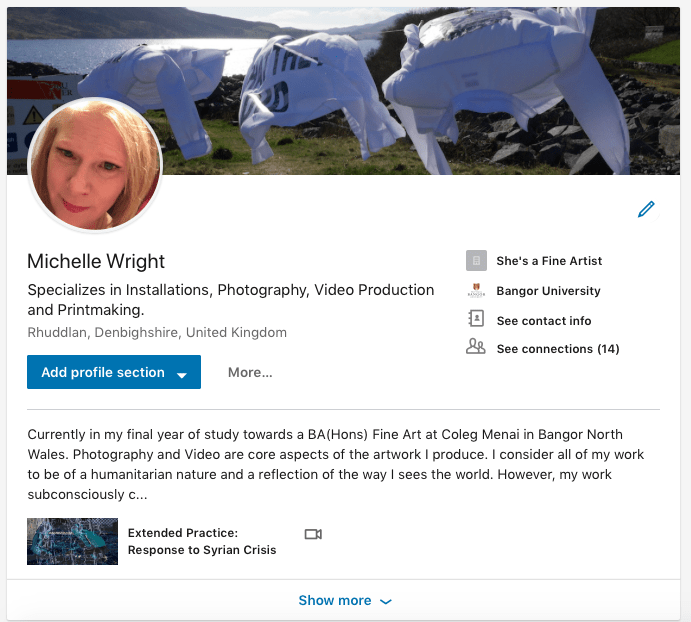
Task: View See connections (14)
Action: coord(558,349)
